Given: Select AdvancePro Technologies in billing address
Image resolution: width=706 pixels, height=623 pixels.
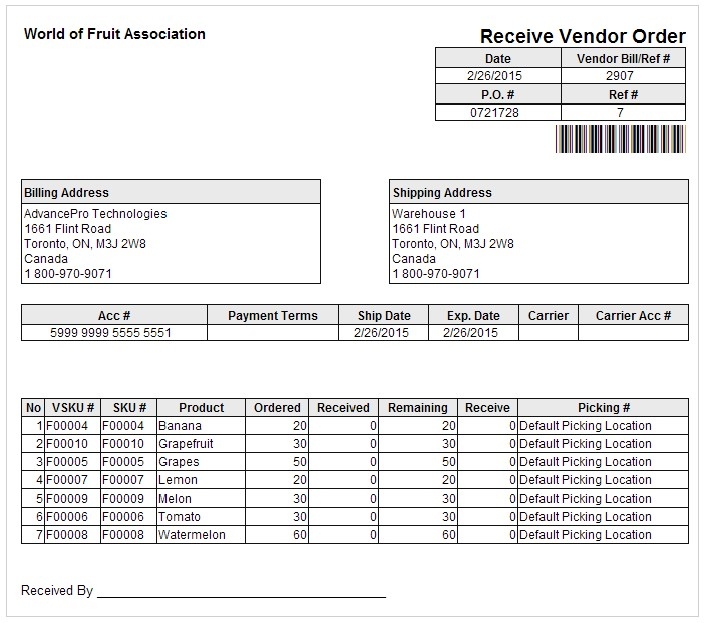Looking at the screenshot, I should coord(95,214).
